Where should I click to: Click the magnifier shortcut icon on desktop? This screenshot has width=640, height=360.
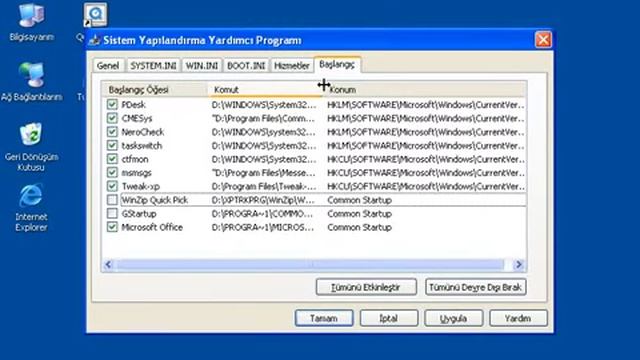pos(96,15)
